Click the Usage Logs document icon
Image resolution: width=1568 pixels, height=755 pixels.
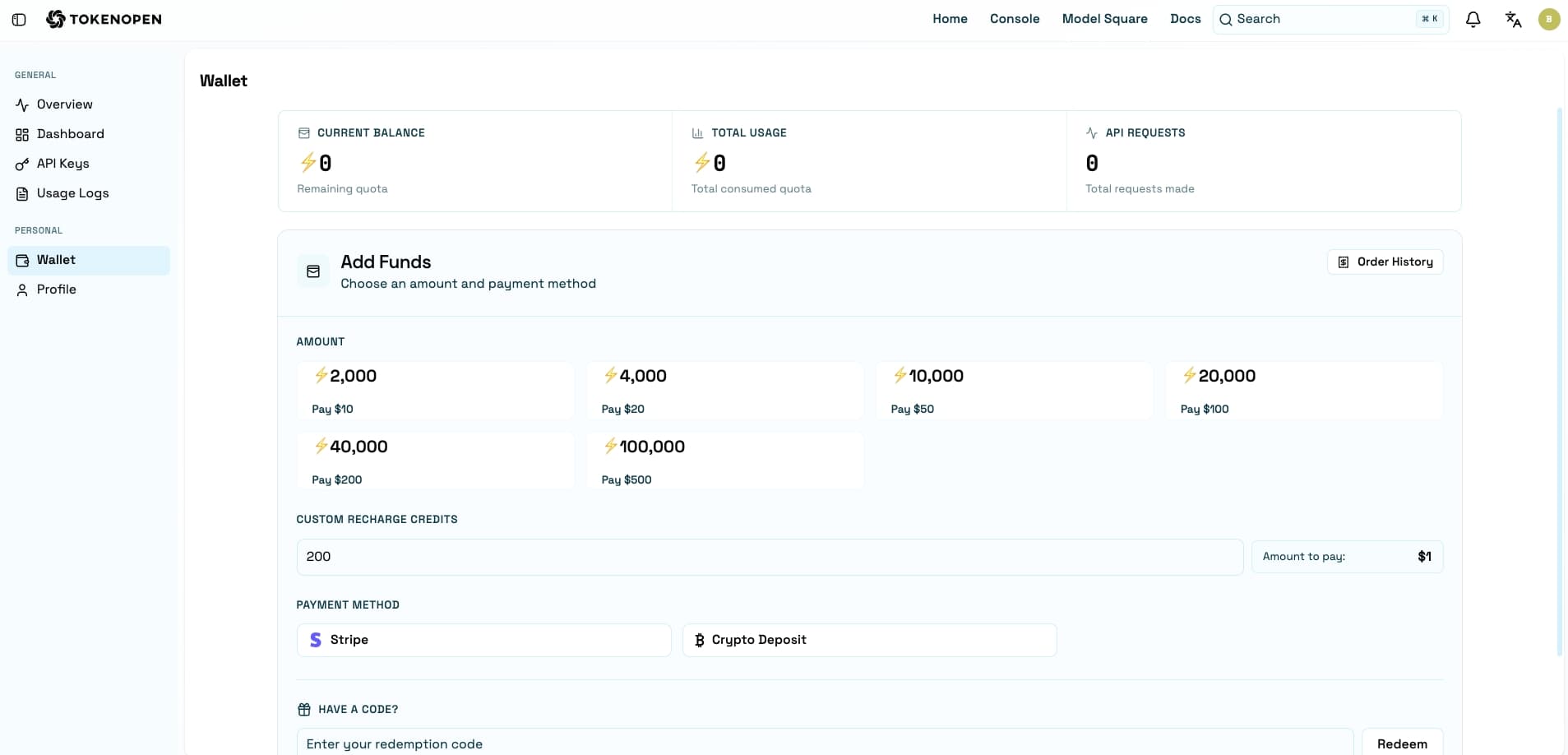(x=22, y=194)
